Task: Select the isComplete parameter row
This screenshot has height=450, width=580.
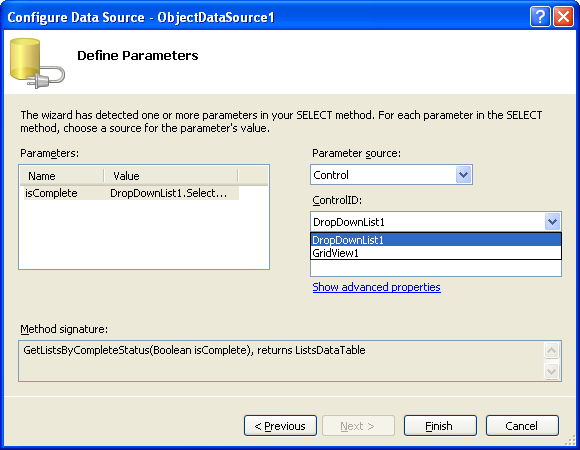Action: pos(131,193)
